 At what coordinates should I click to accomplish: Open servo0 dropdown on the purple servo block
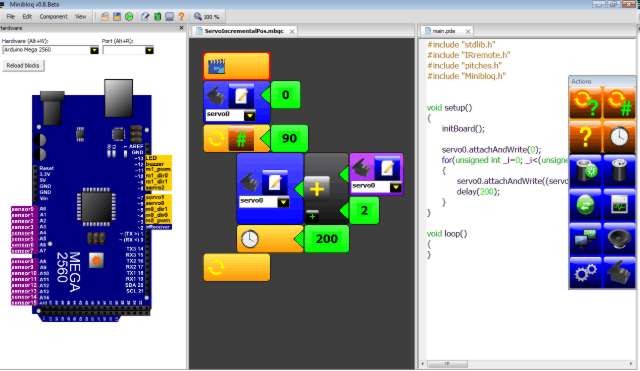pyautogui.click(x=396, y=187)
